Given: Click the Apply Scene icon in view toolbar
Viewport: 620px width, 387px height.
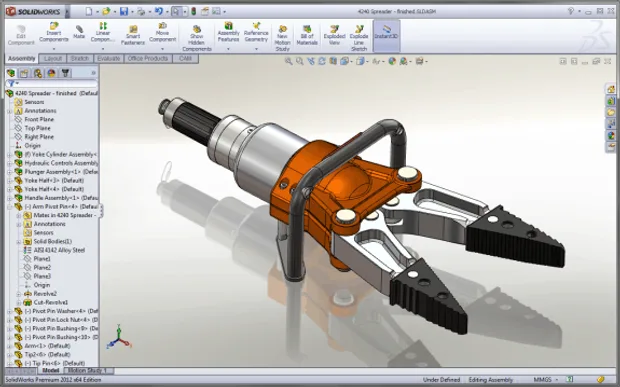Looking at the screenshot, I should [403, 61].
